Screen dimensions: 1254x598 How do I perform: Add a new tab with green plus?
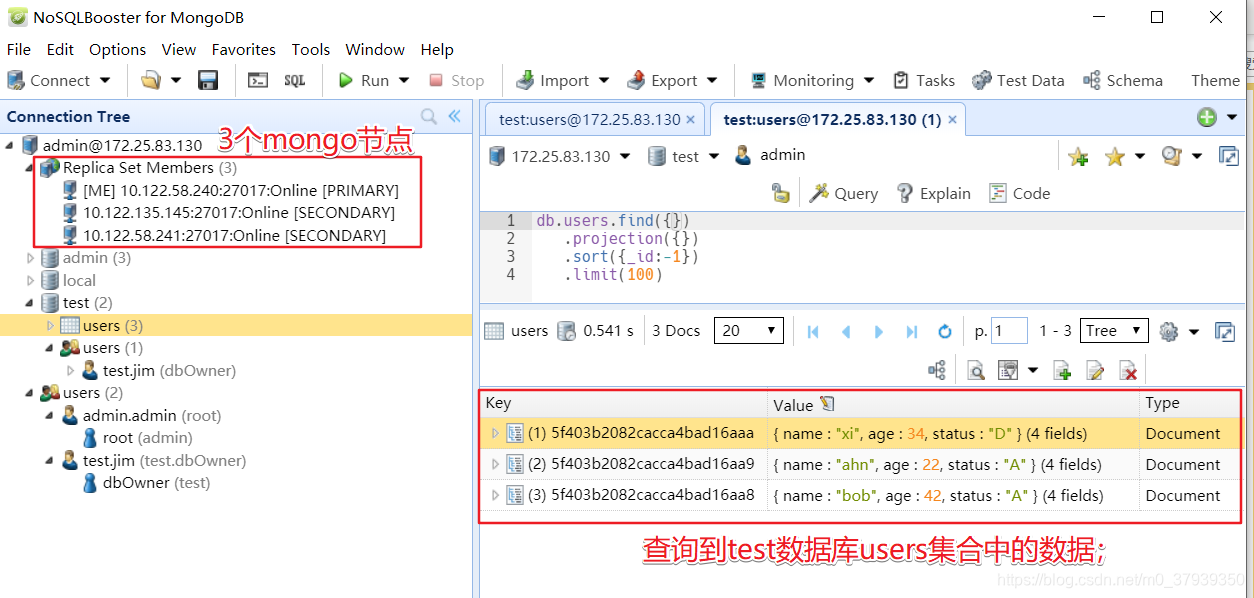[1206, 117]
